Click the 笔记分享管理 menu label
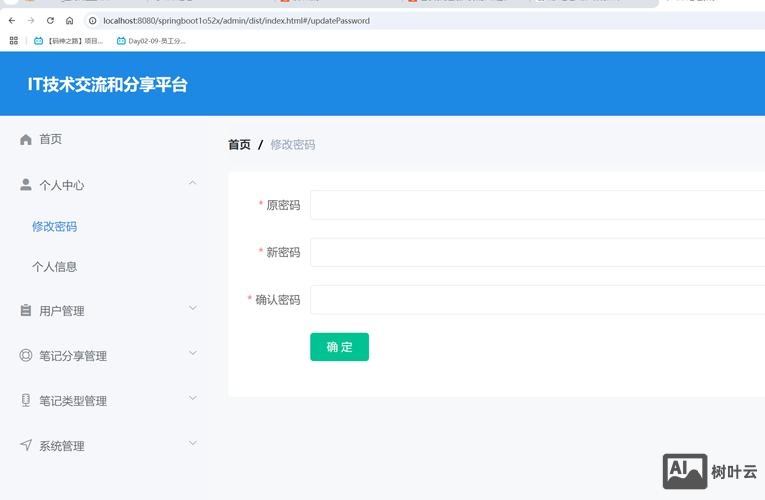Screen dimensions: 765x500 (x=73, y=356)
